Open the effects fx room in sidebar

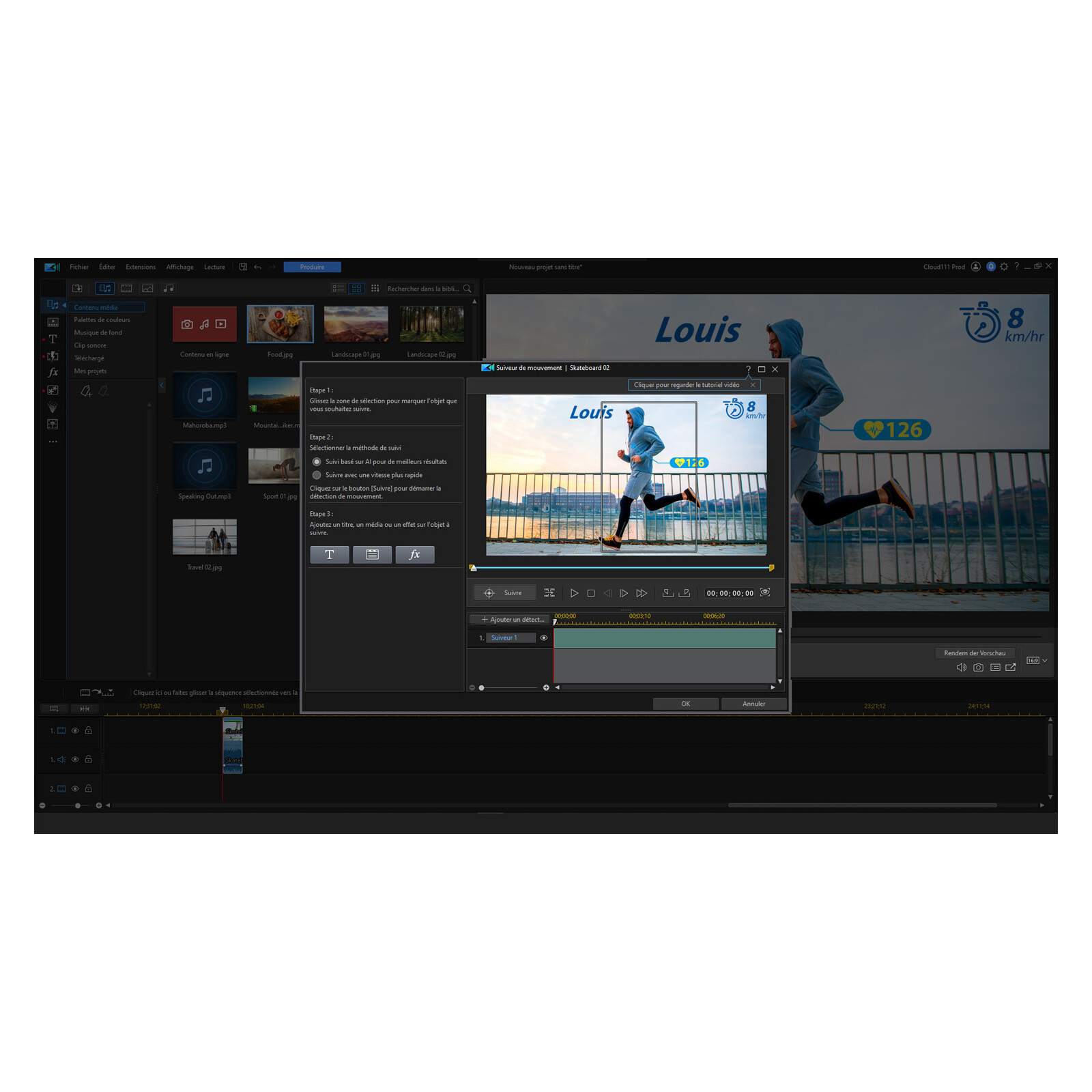point(53,373)
